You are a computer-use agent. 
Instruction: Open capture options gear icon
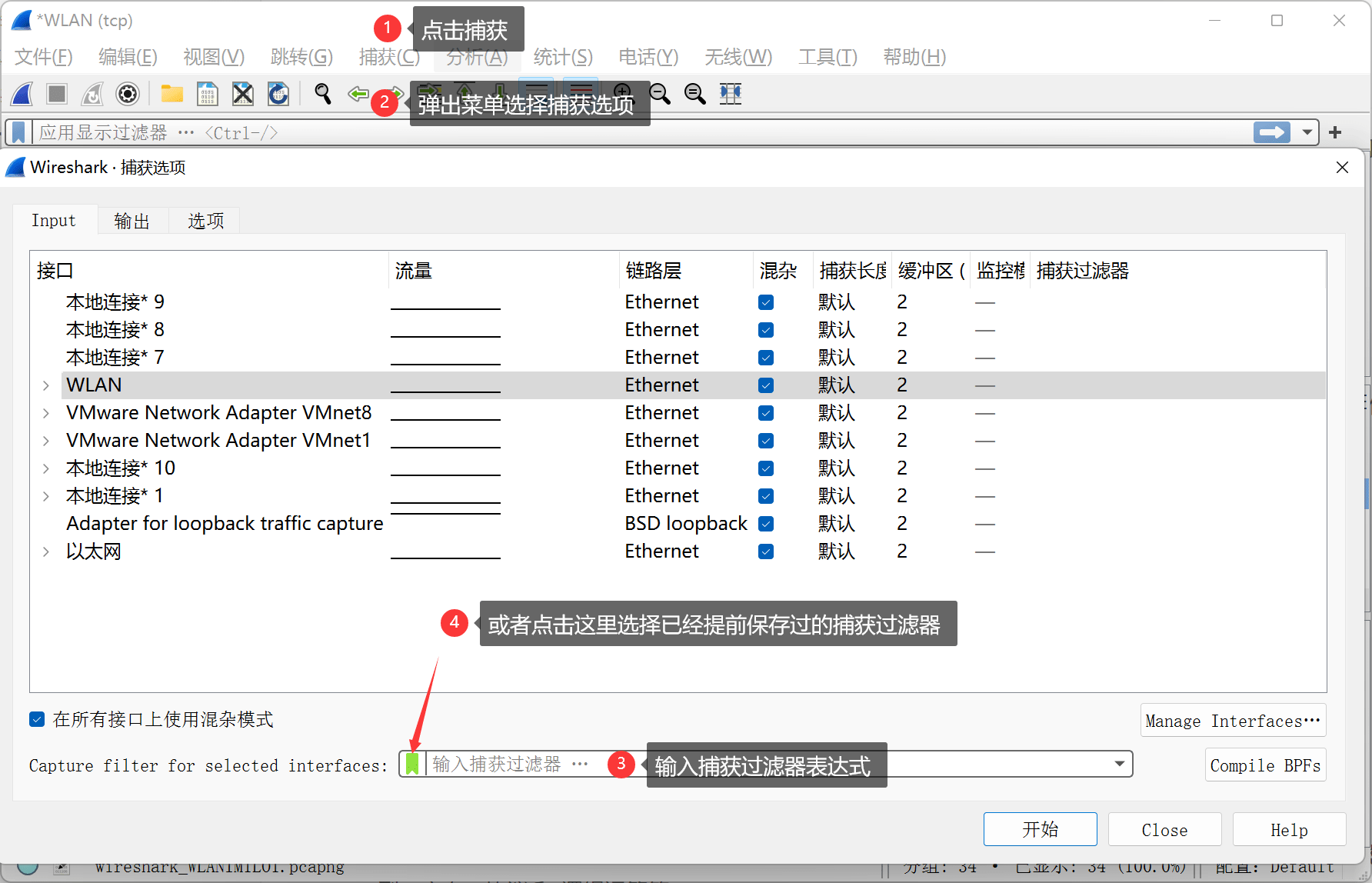128,94
